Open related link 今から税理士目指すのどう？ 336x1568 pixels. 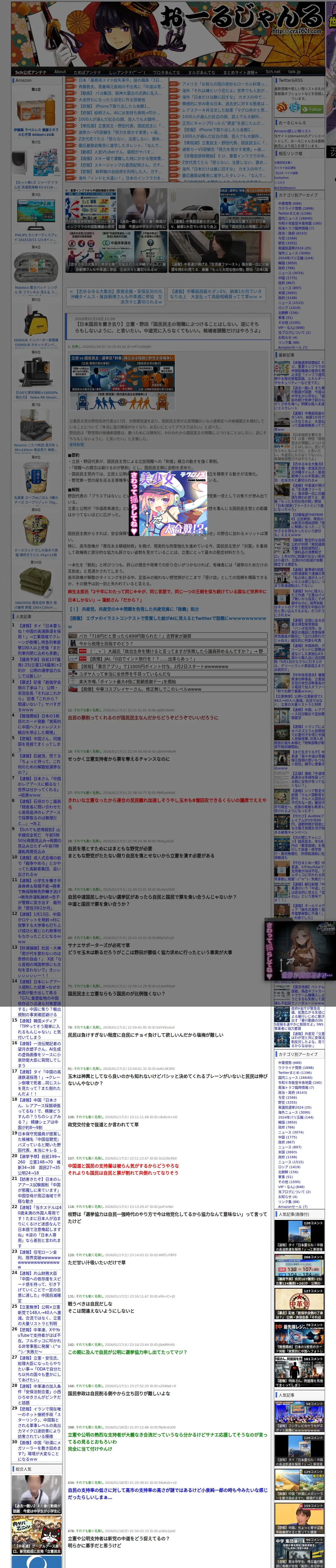168,643
